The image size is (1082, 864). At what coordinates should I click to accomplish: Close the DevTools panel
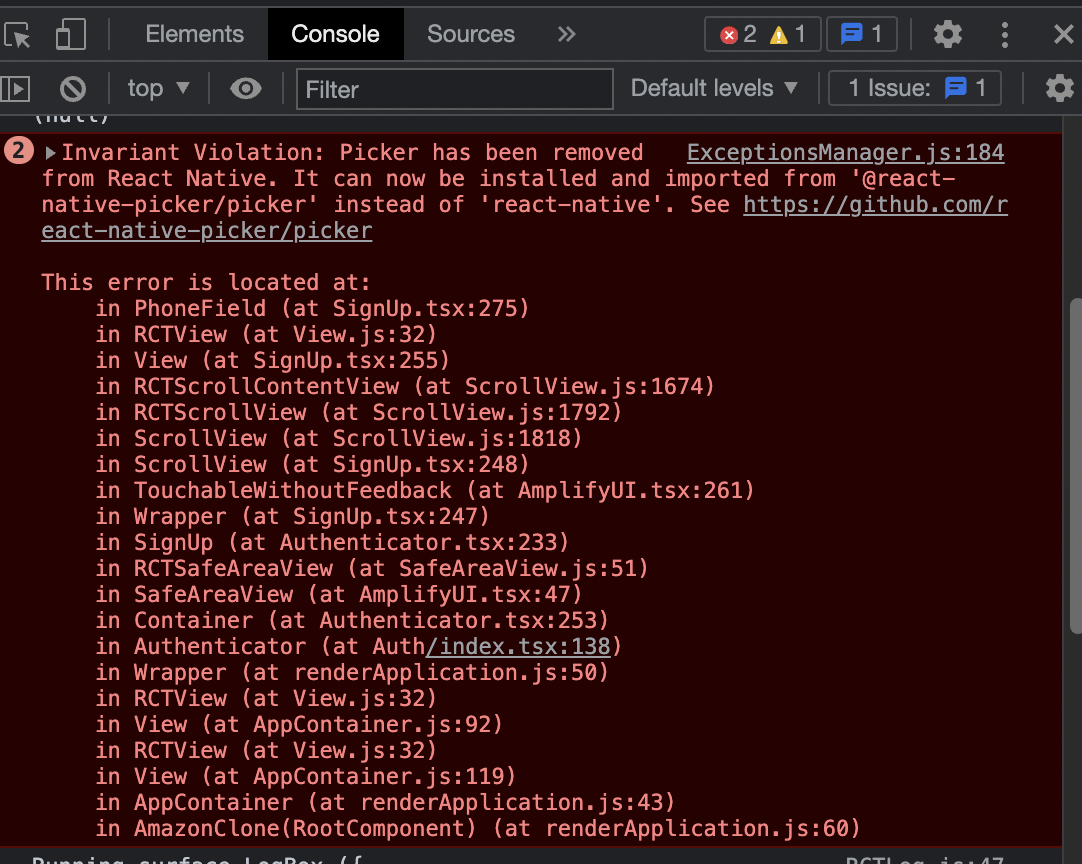point(1064,34)
